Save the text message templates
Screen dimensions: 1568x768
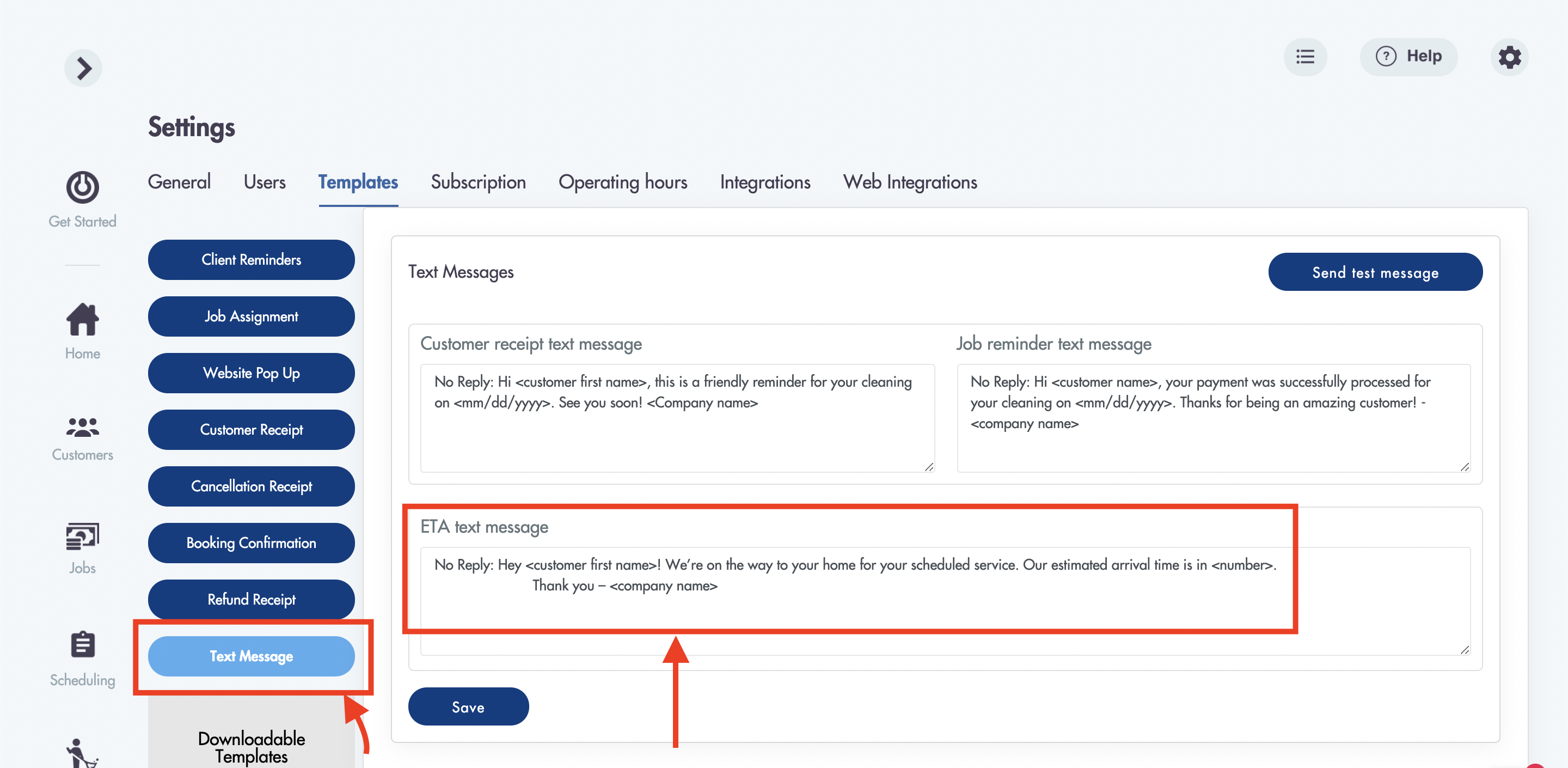click(x=468, y=706)
